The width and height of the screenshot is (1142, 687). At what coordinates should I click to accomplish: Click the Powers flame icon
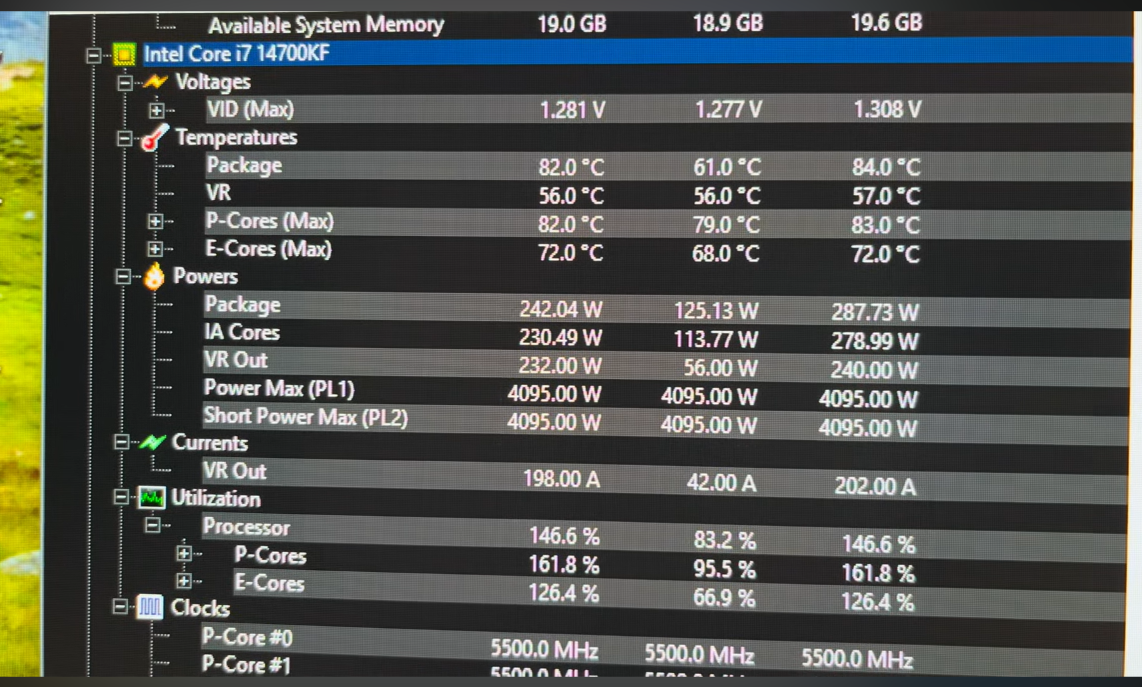click(154, 277)
